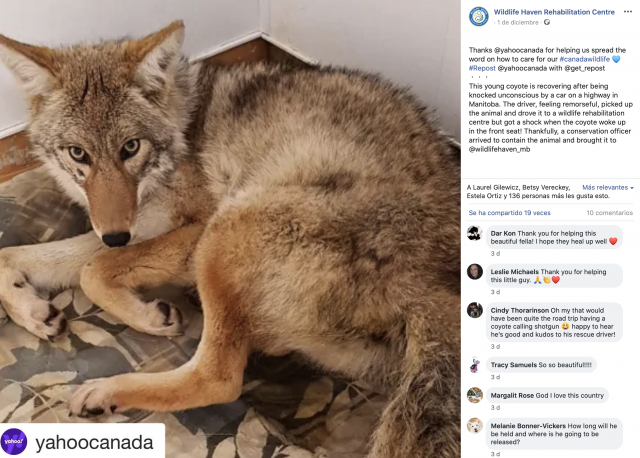Click Tracy Samuels' avatar icon
Screen dimensions: 640x458
475,365
